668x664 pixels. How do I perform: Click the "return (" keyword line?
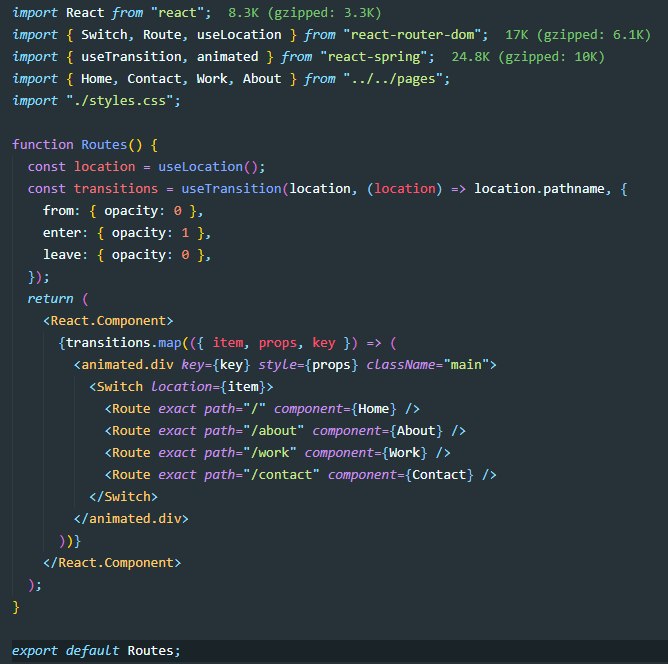58,299
